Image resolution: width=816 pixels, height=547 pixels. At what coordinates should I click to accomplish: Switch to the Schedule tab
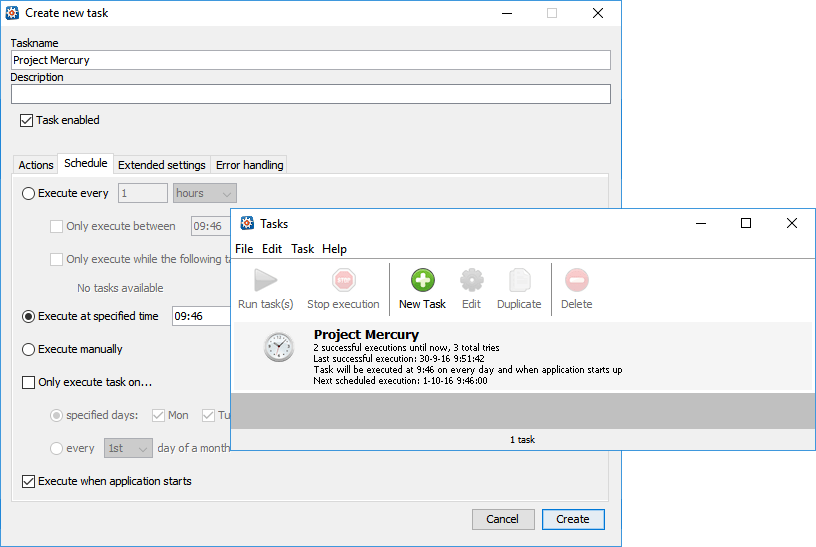click(x=85, y=163)
